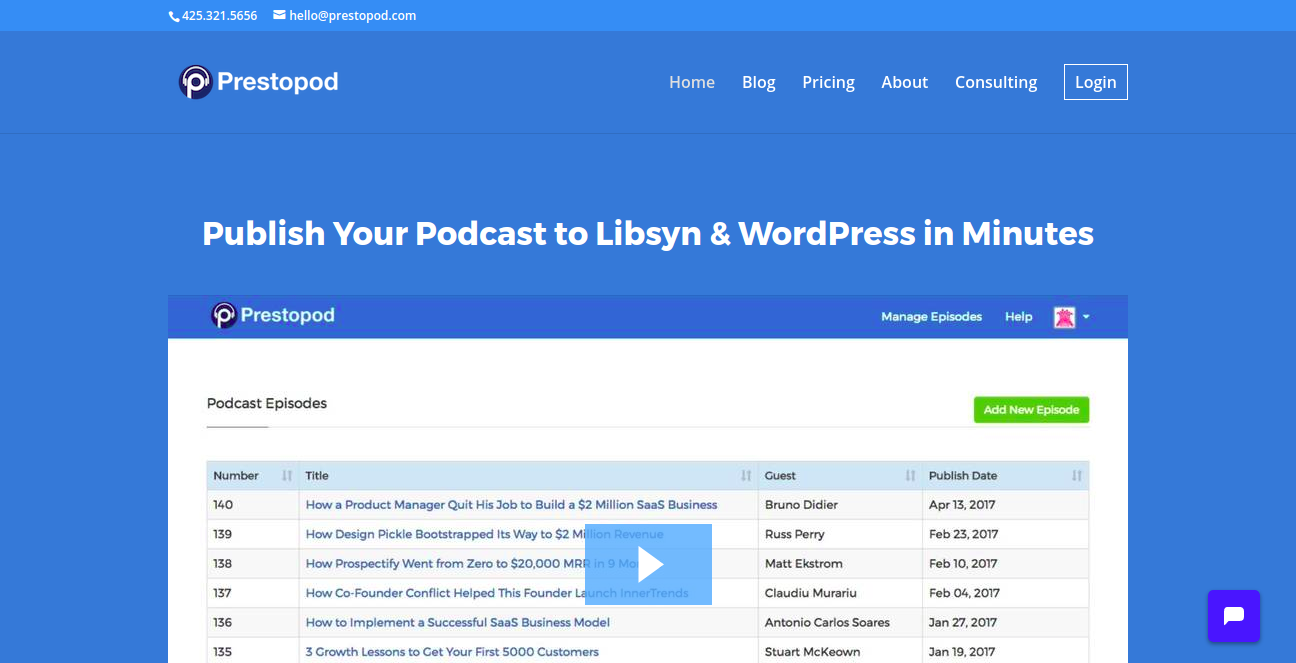Open the chat widget bubble
The width and height of the screenshot is (1296, 663).
point(1233,616)
